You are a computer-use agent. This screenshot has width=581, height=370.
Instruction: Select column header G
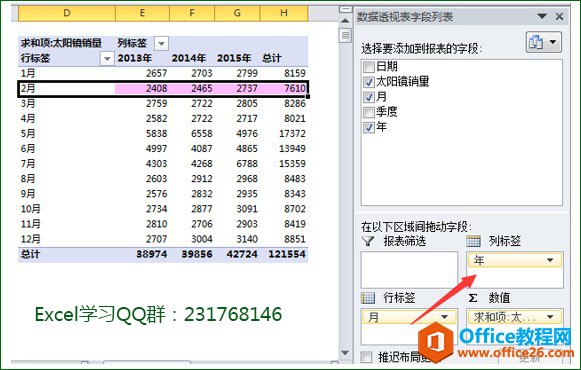coord(237,13)
